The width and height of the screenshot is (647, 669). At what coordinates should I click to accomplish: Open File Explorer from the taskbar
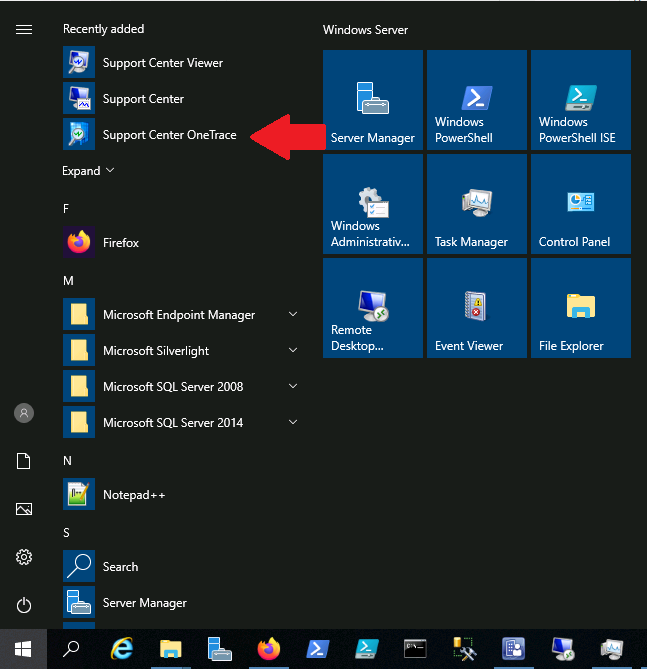171,649
